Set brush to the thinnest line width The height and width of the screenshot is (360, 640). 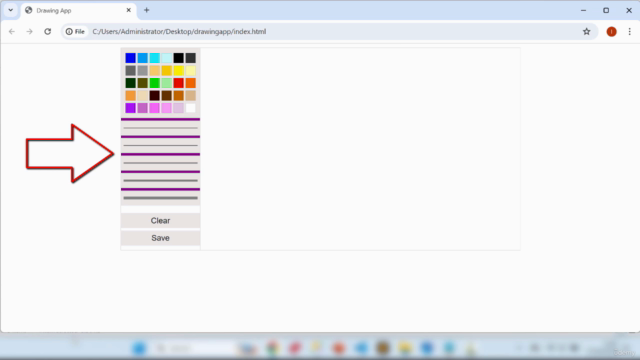[x=160, y=128]
